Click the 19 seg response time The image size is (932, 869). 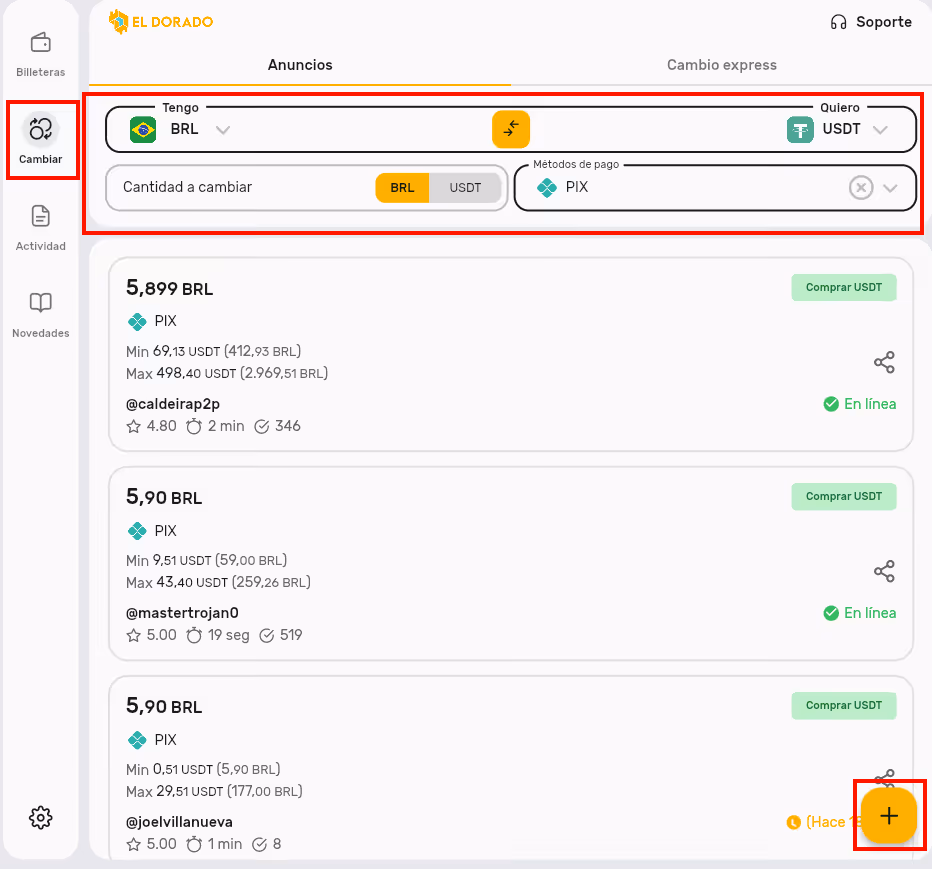coord(229,635)
